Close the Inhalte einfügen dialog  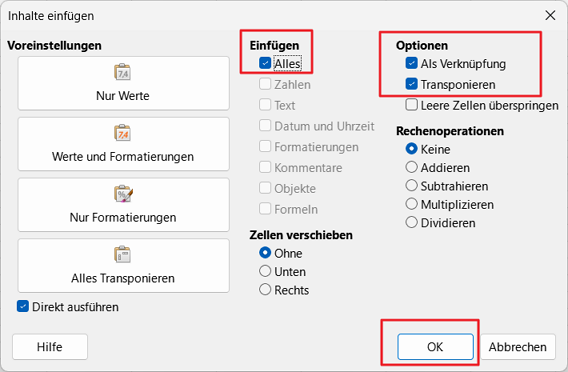click(x=550, y=16)
